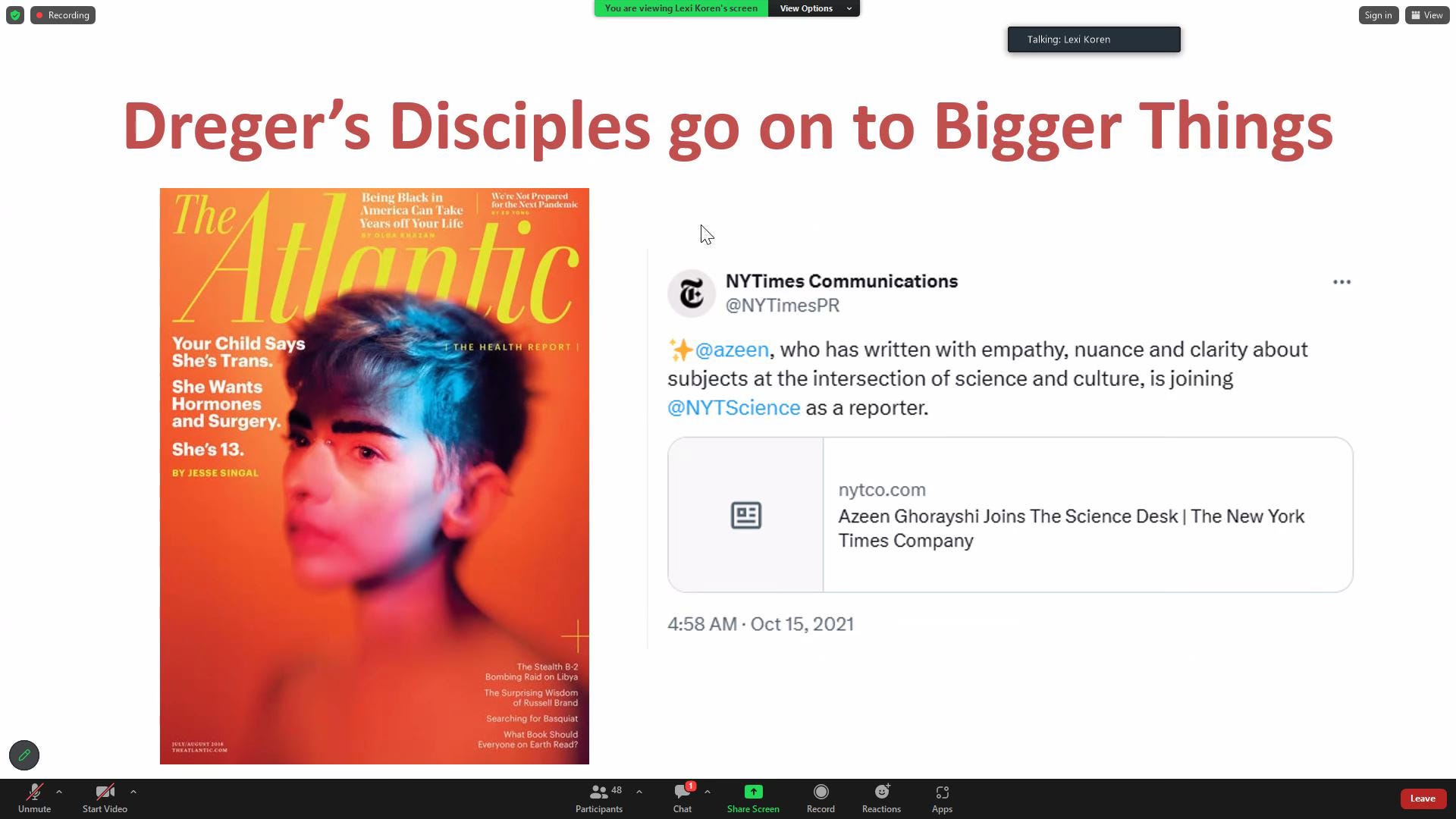Image resolution: width=1456 pixels, height=819 pixels.
Task: Click the @NYTScience mention link
Action: 733,408
